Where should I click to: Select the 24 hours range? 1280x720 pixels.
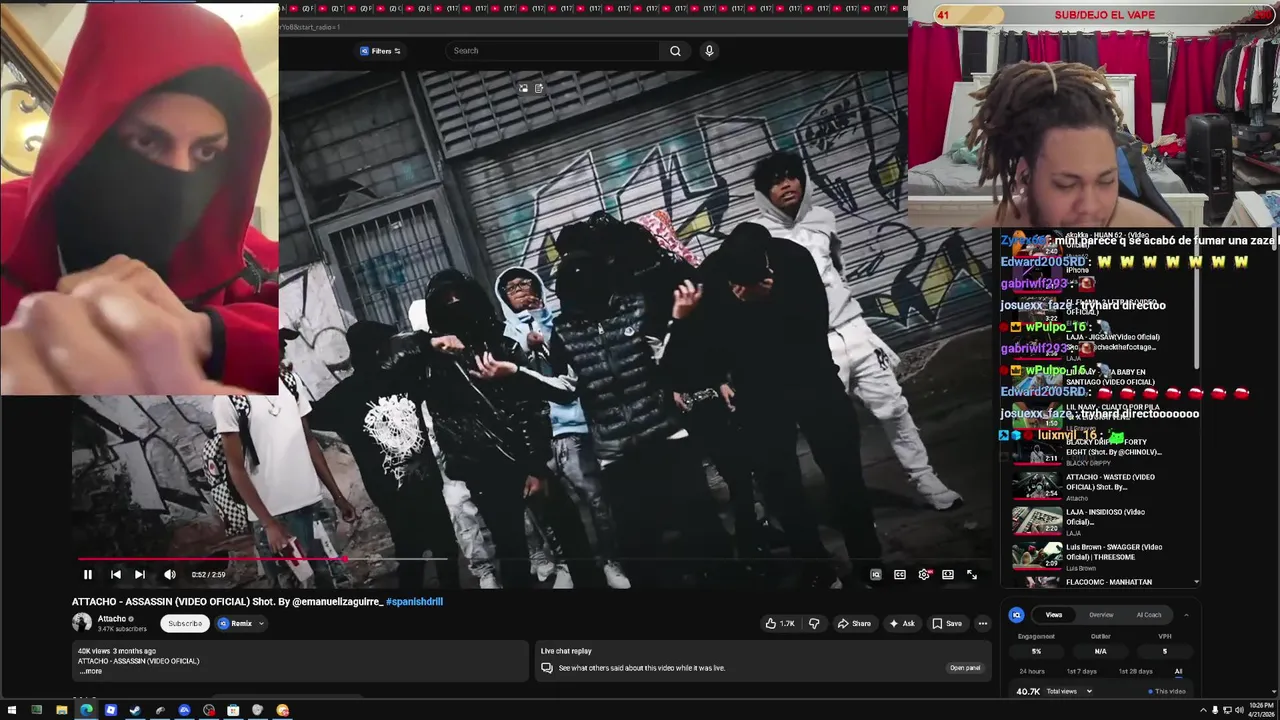pos(1032,671)
